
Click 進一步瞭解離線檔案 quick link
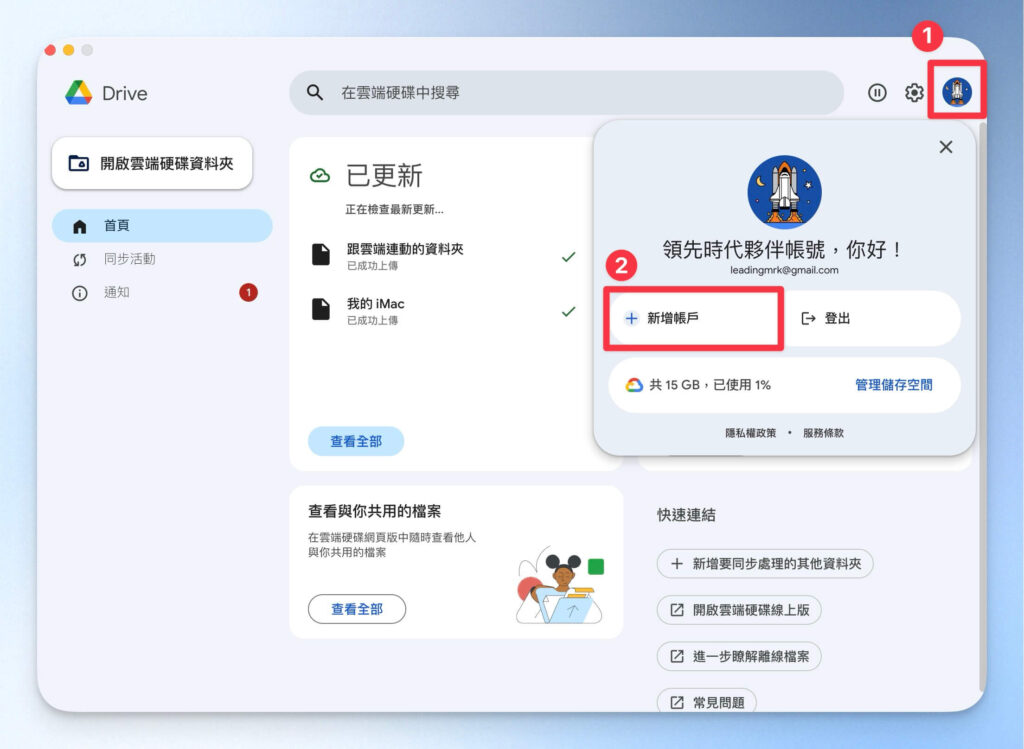739,656
